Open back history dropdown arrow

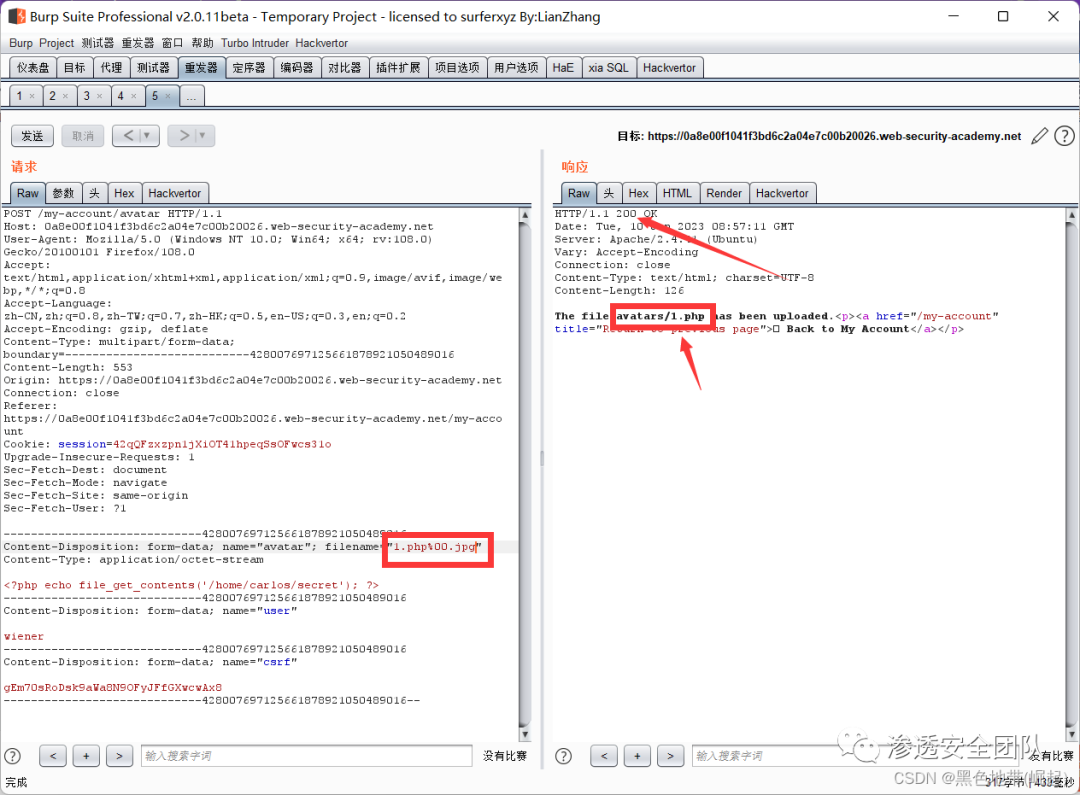[147, 136]
